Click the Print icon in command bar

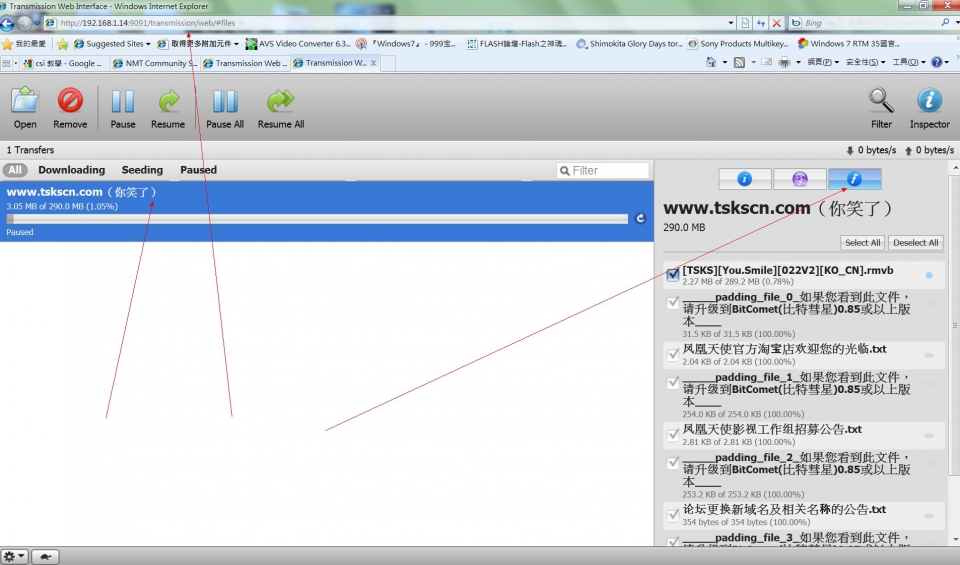coord(784,62)
